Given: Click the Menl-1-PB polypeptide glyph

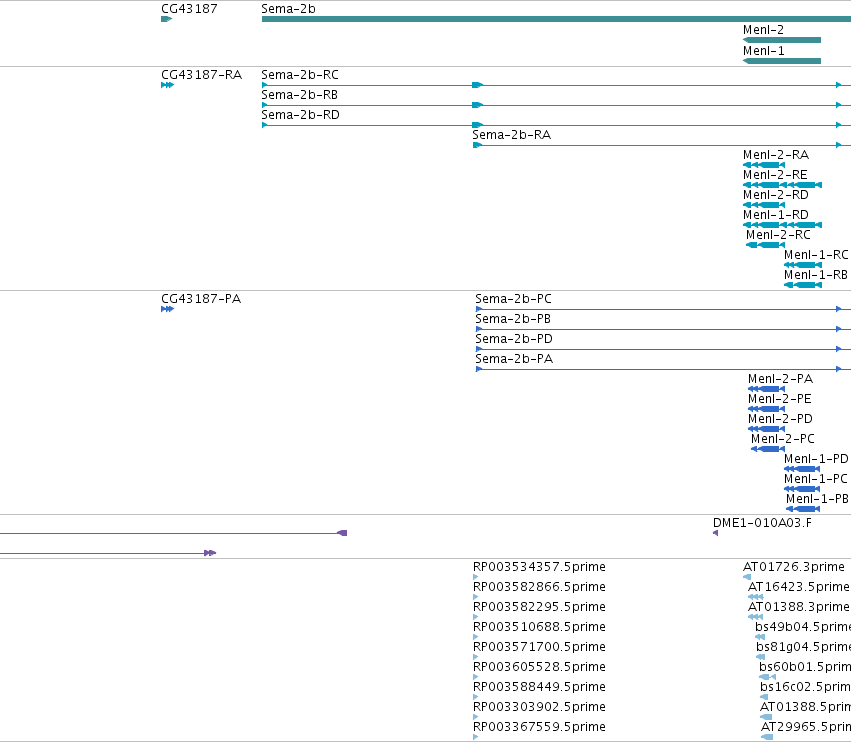Looking at the screenshot, I should pos(803,509).
